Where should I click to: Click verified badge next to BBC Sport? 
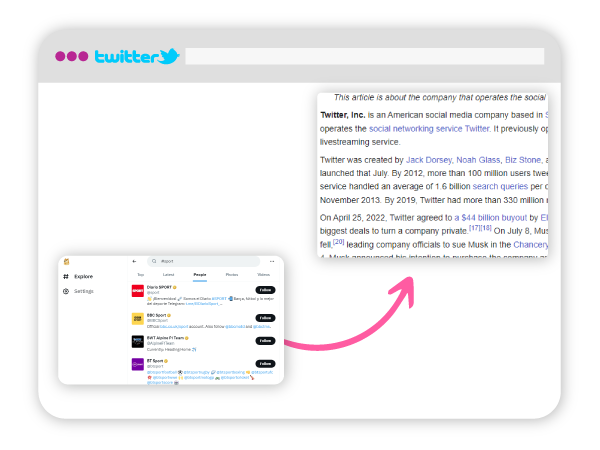169,315
